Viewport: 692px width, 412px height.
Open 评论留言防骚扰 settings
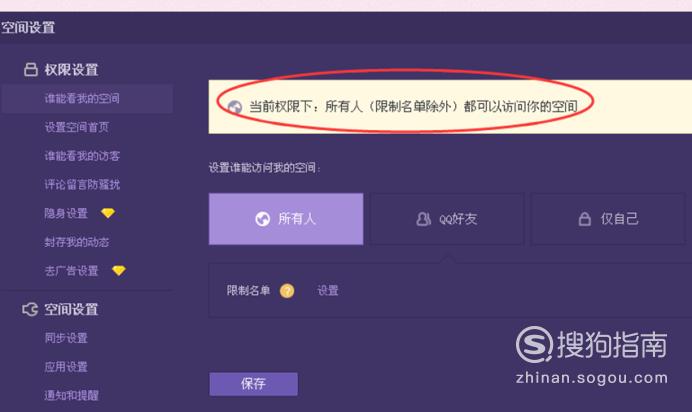click(82, 184)
